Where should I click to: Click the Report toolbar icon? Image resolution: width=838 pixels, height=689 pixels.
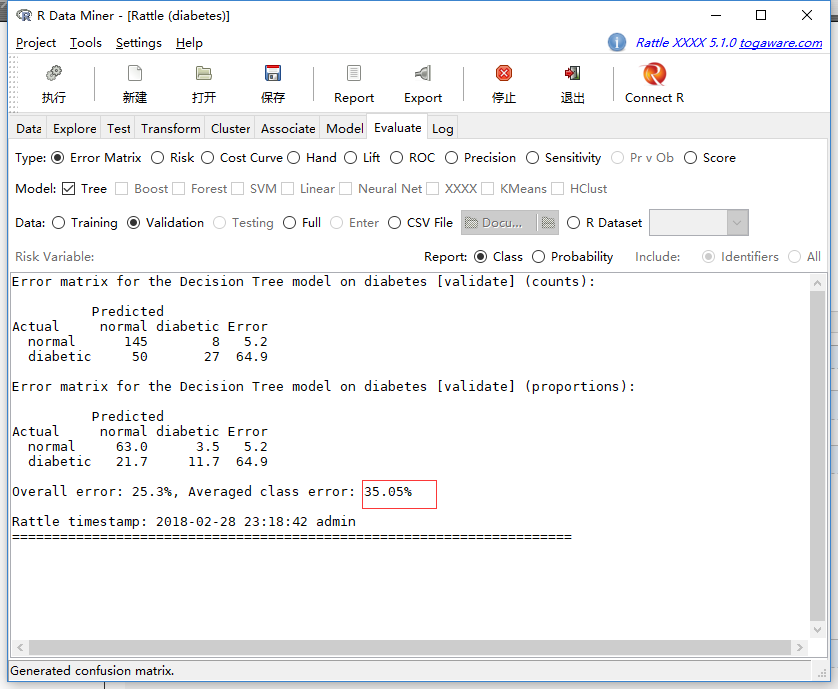click(354, 73)
